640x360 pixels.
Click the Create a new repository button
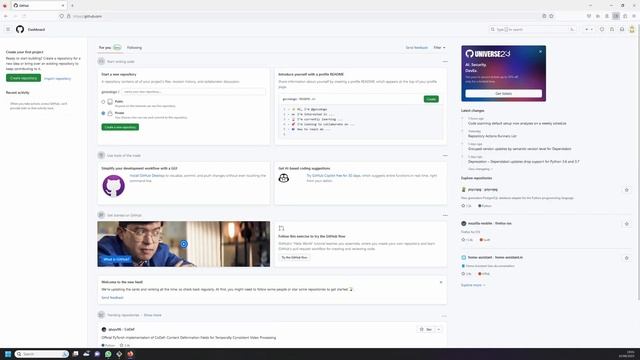click(120, 127)
